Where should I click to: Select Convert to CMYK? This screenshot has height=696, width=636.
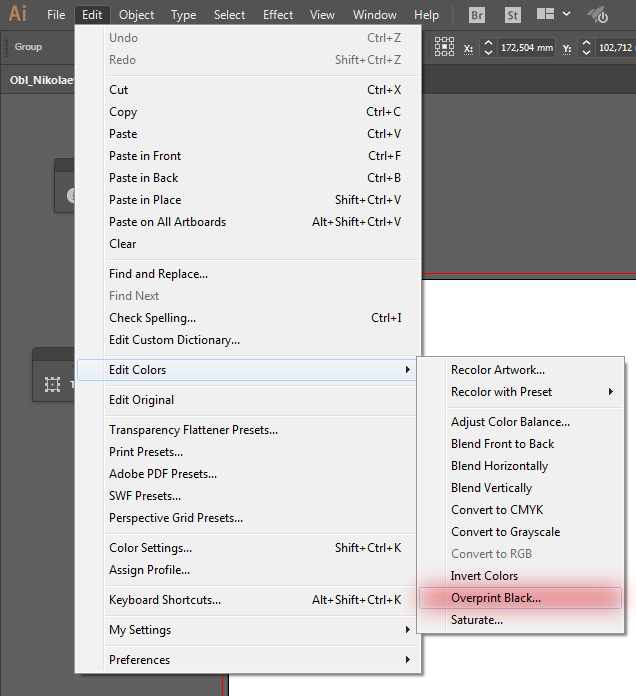[x=521, y=510]
